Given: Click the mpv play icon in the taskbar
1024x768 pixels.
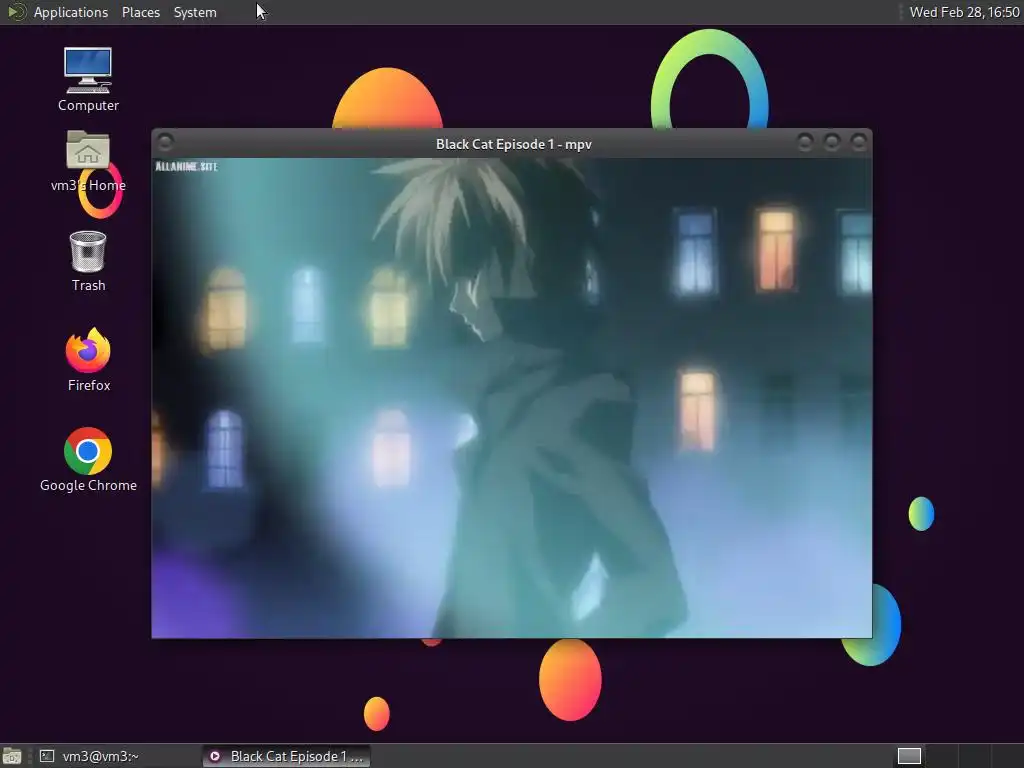Looking at the screenshot, I should coord(215,756).
